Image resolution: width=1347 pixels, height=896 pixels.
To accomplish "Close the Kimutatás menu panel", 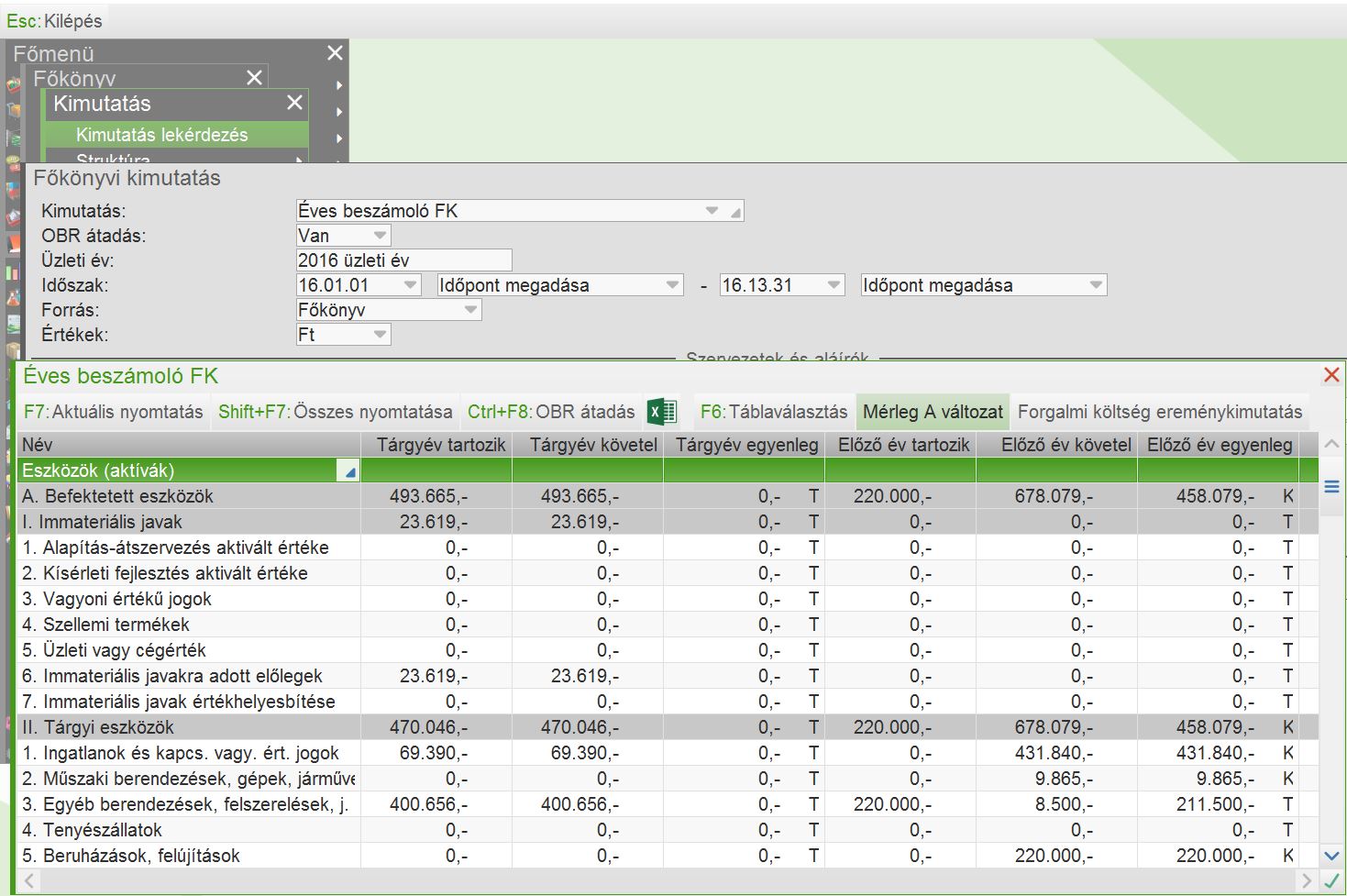I will click(x=294, y=103).
